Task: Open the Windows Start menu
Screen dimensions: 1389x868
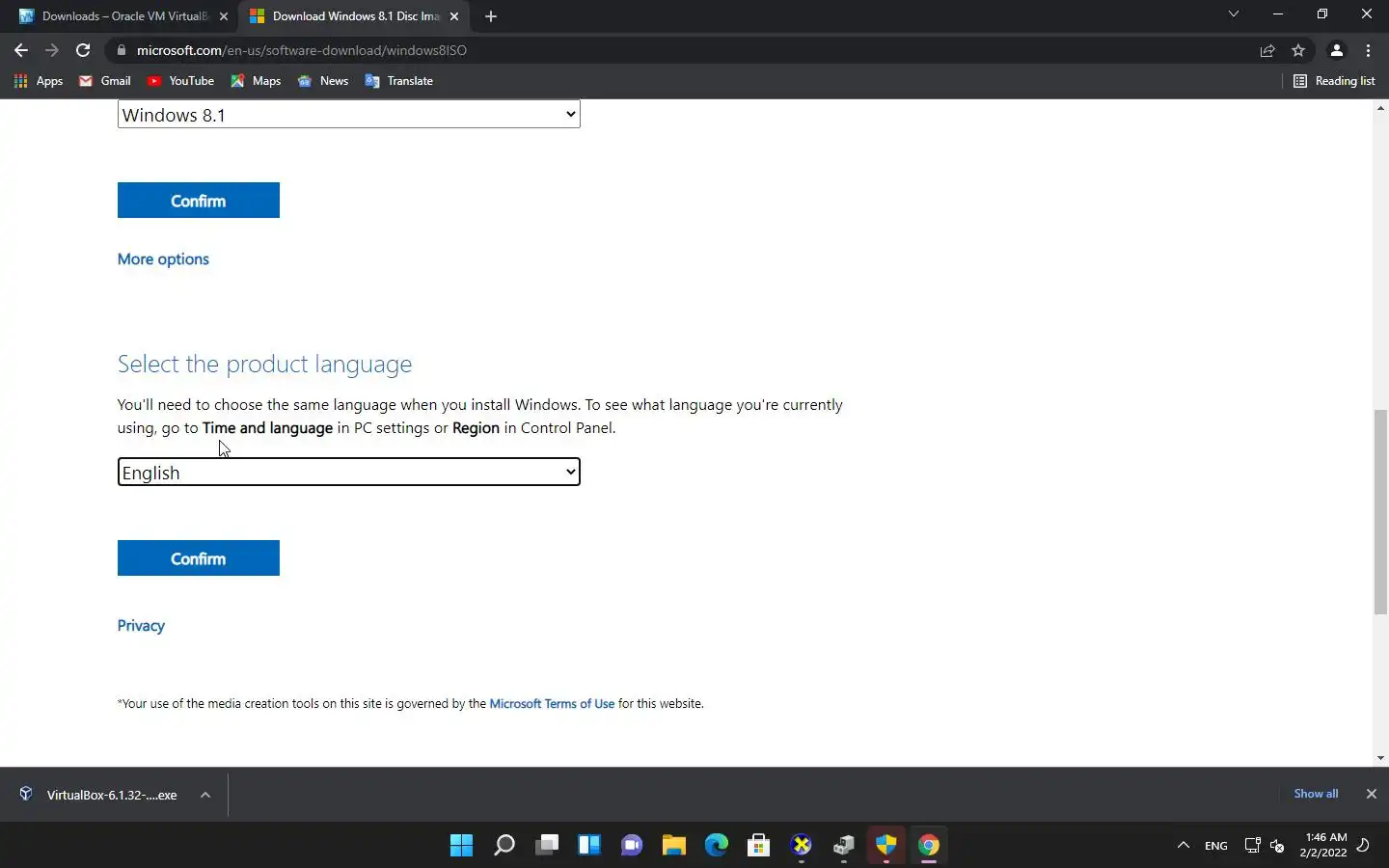Action: tap(461, 846)
